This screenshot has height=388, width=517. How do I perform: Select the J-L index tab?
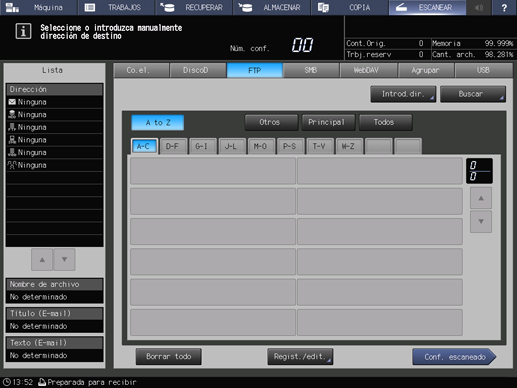pyautogui.click(x=232, y=146)
